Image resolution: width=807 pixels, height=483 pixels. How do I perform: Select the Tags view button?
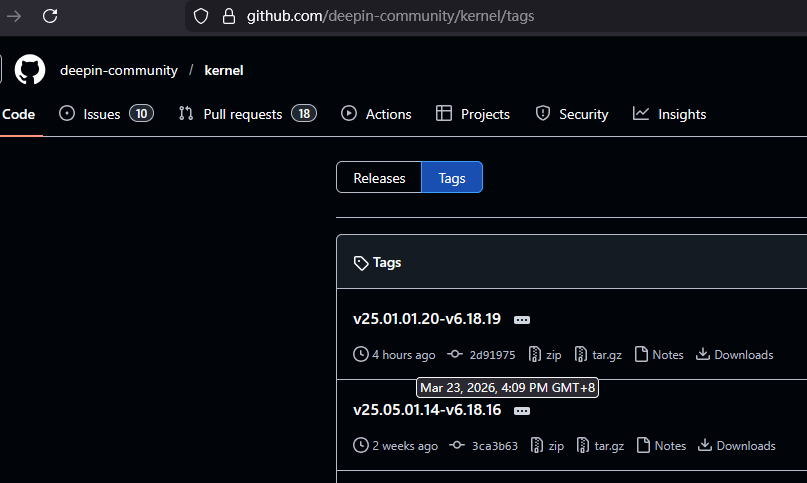(452, 178)
